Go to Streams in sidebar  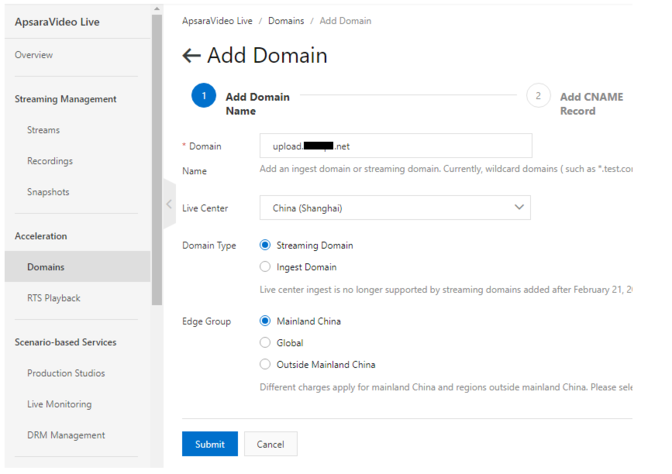coord(43,130)
